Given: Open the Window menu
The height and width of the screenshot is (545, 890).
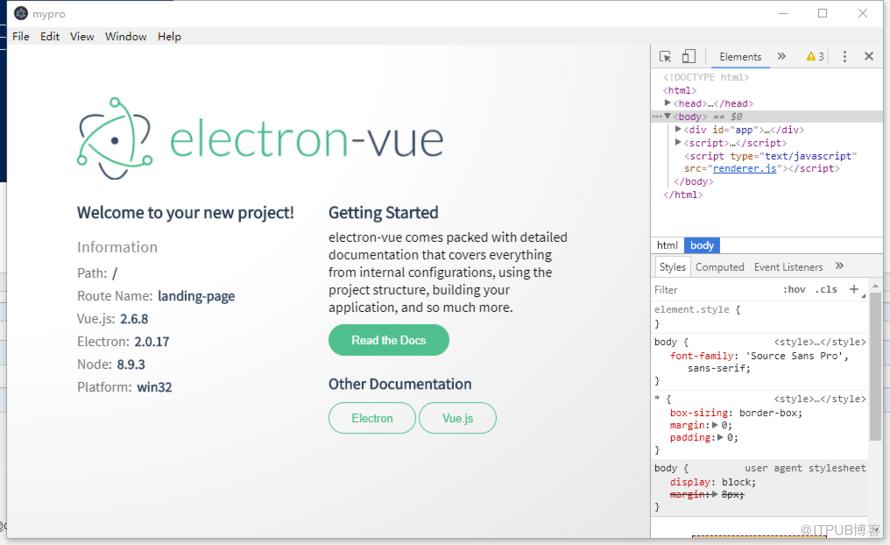Looking at the screenshot, I should [x=126, y=36].
